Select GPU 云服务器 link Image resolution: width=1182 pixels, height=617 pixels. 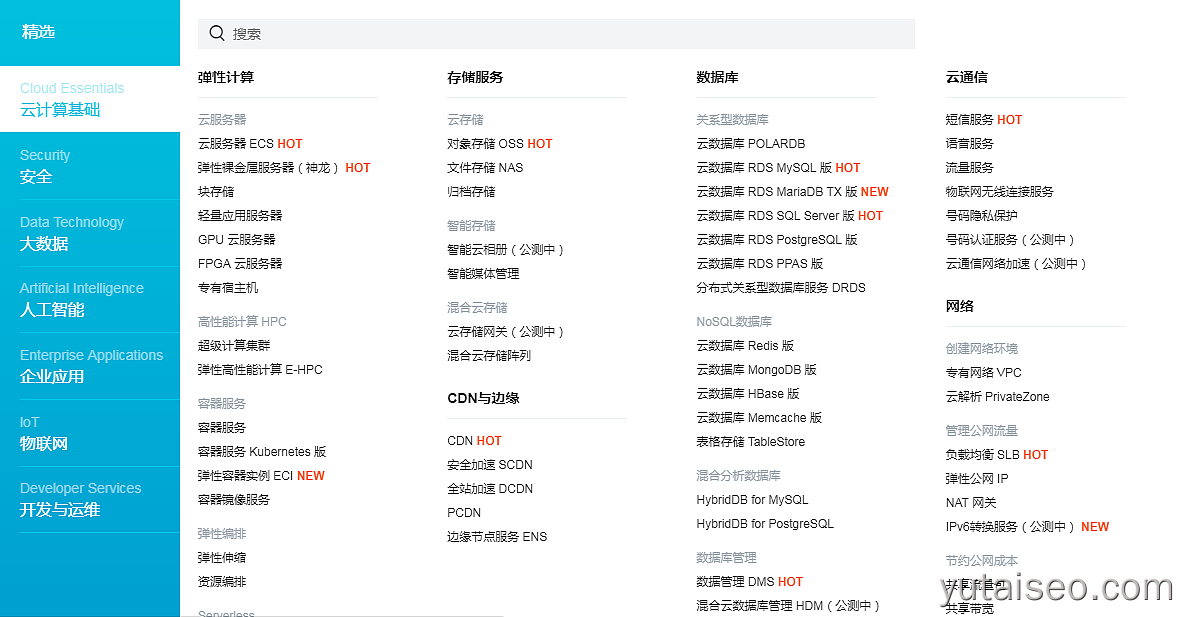coord(237,240)
